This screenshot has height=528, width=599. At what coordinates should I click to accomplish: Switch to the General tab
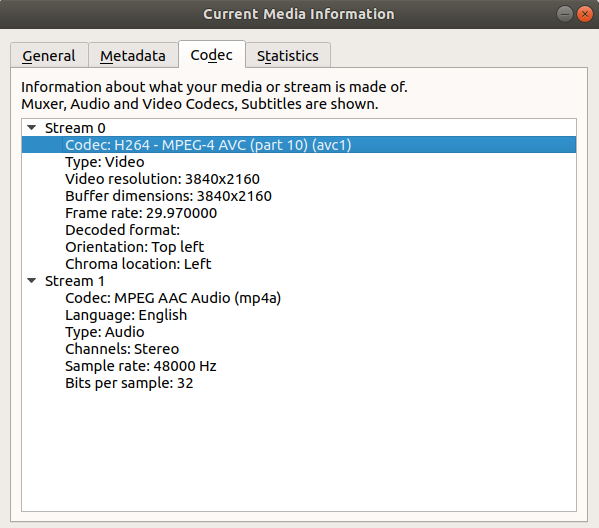[49, 56]
